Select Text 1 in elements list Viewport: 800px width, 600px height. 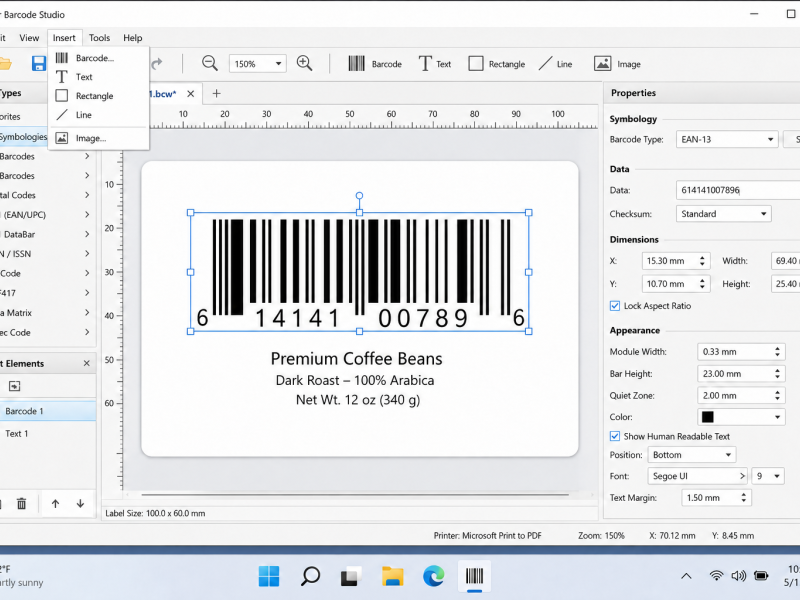[48, 434]
